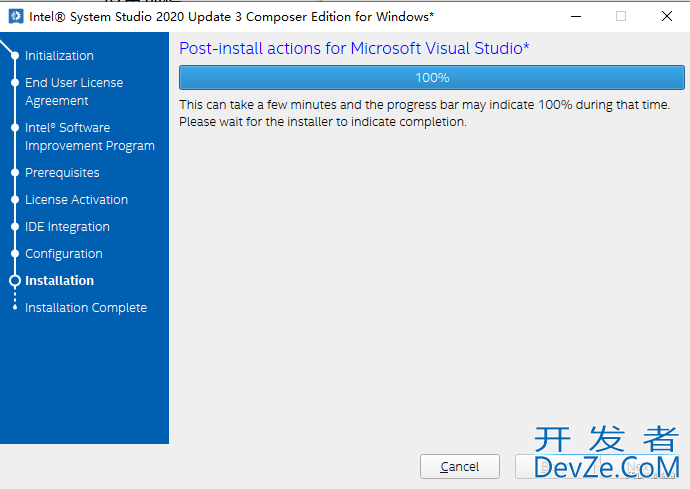Screen dimensions: 690x489
Task: Select the Initialization step in sidebar
Action: [x=59, y=56]
